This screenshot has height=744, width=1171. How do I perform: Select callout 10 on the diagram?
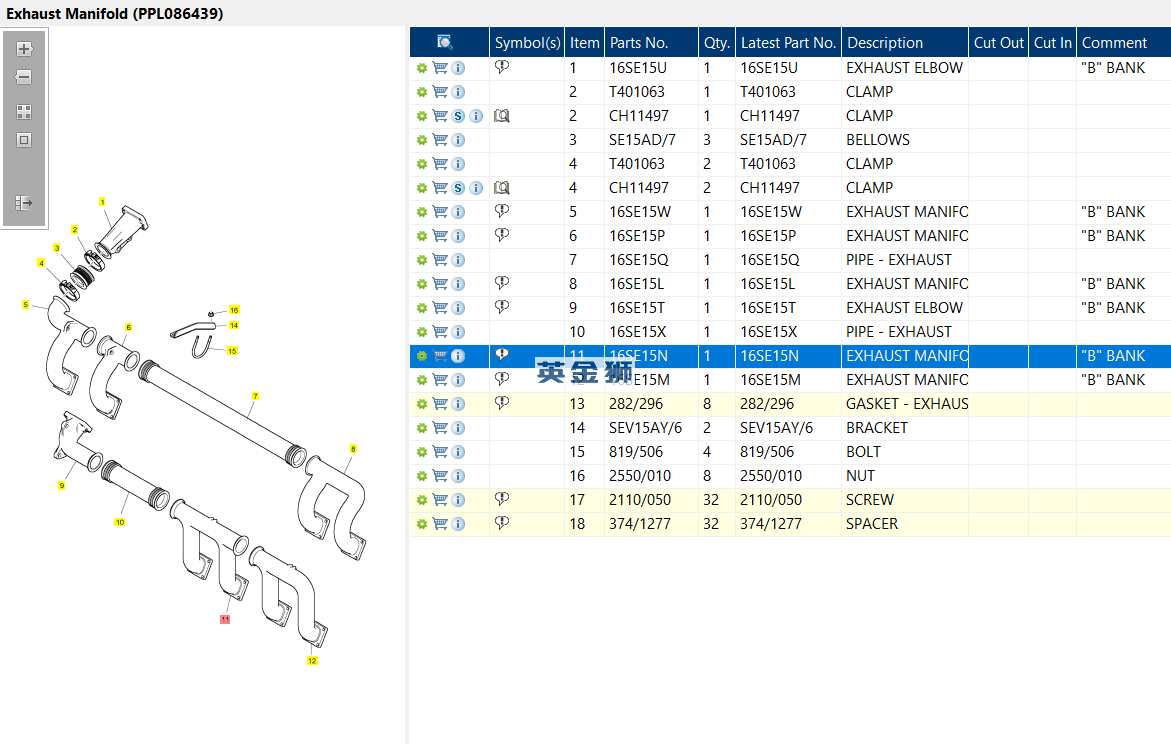119,522
